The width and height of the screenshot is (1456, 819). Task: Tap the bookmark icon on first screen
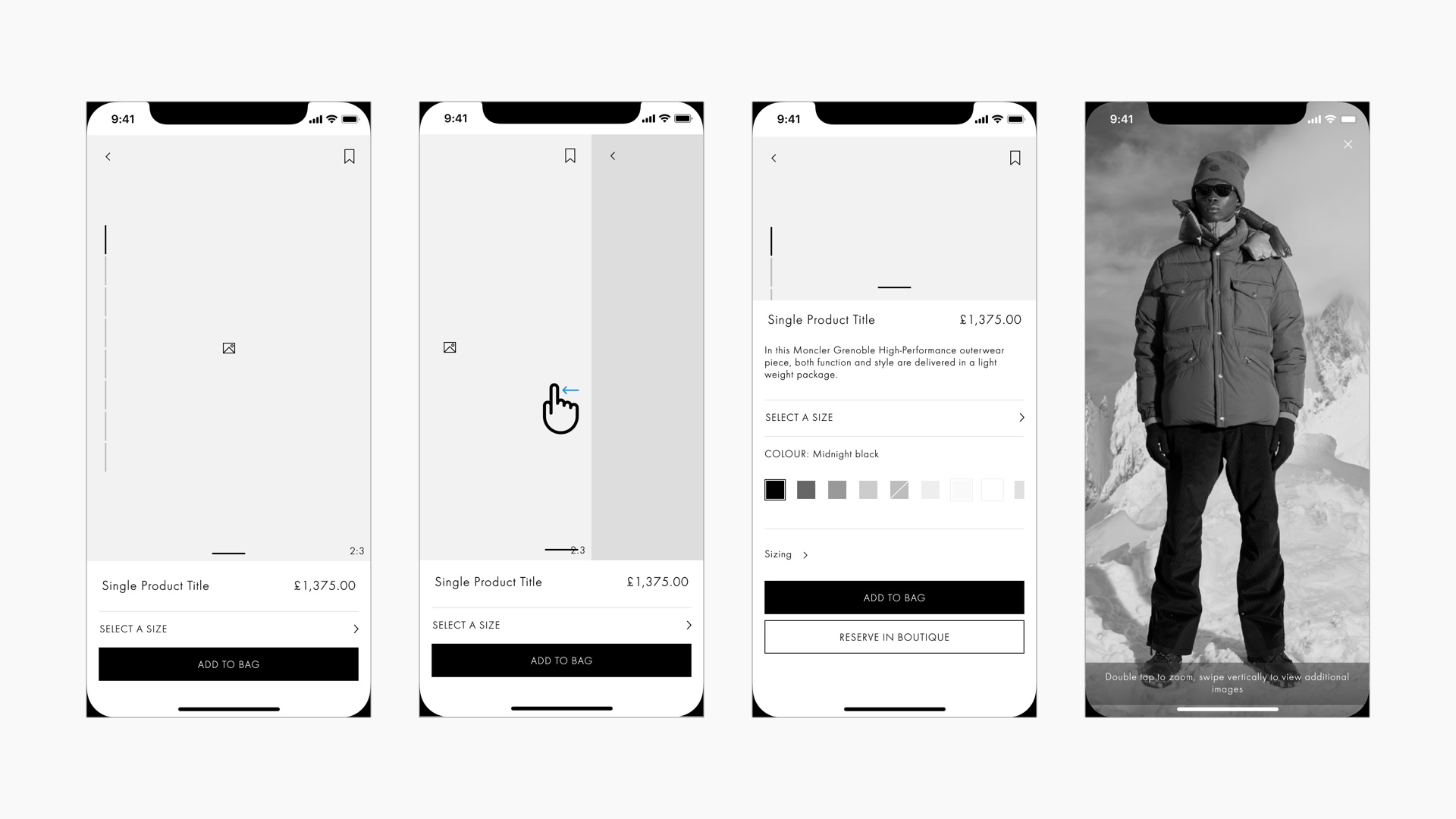click(x=350, y=157)
